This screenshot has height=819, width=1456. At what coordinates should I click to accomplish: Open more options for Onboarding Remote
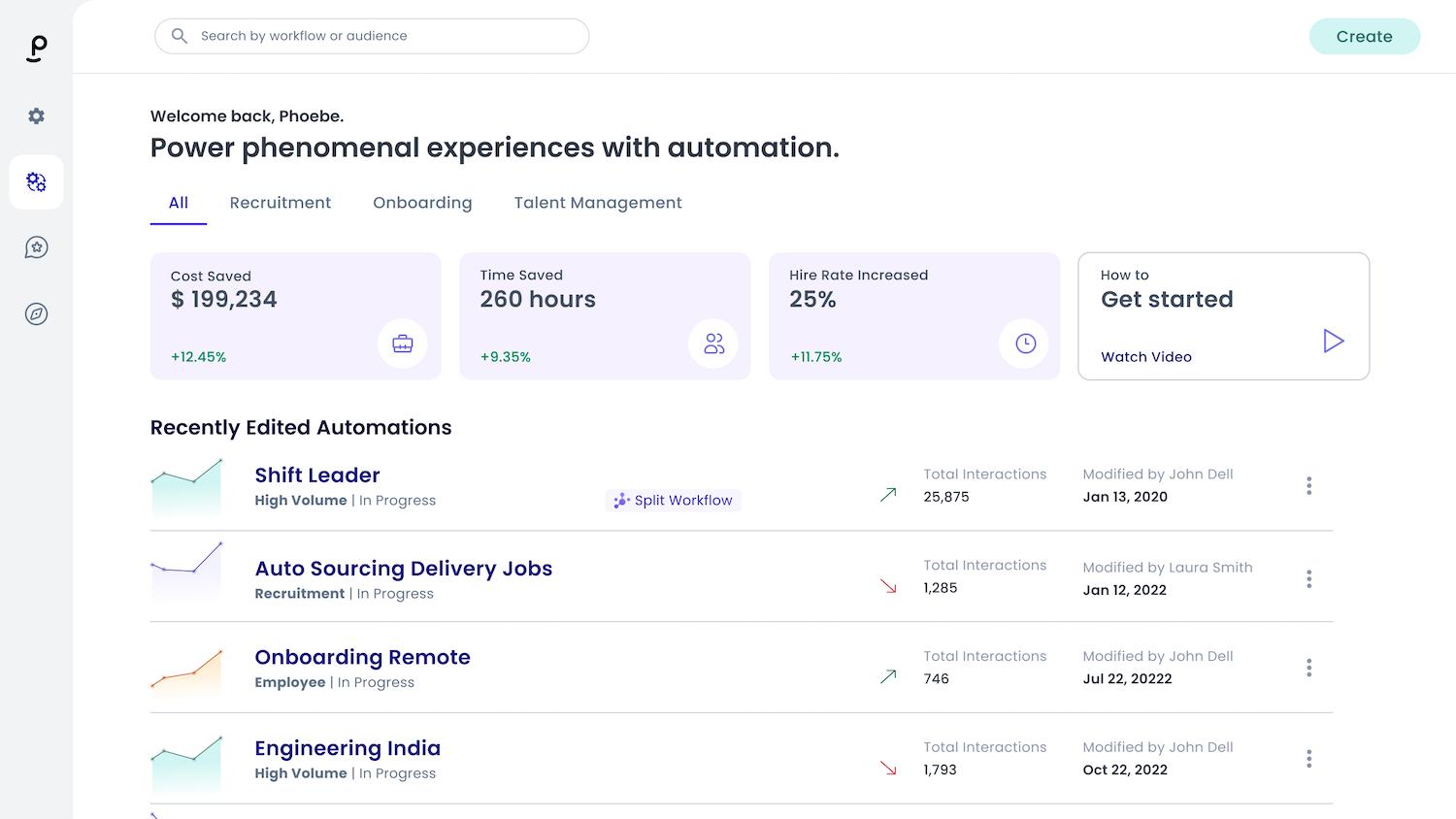tap(1308, 668)
